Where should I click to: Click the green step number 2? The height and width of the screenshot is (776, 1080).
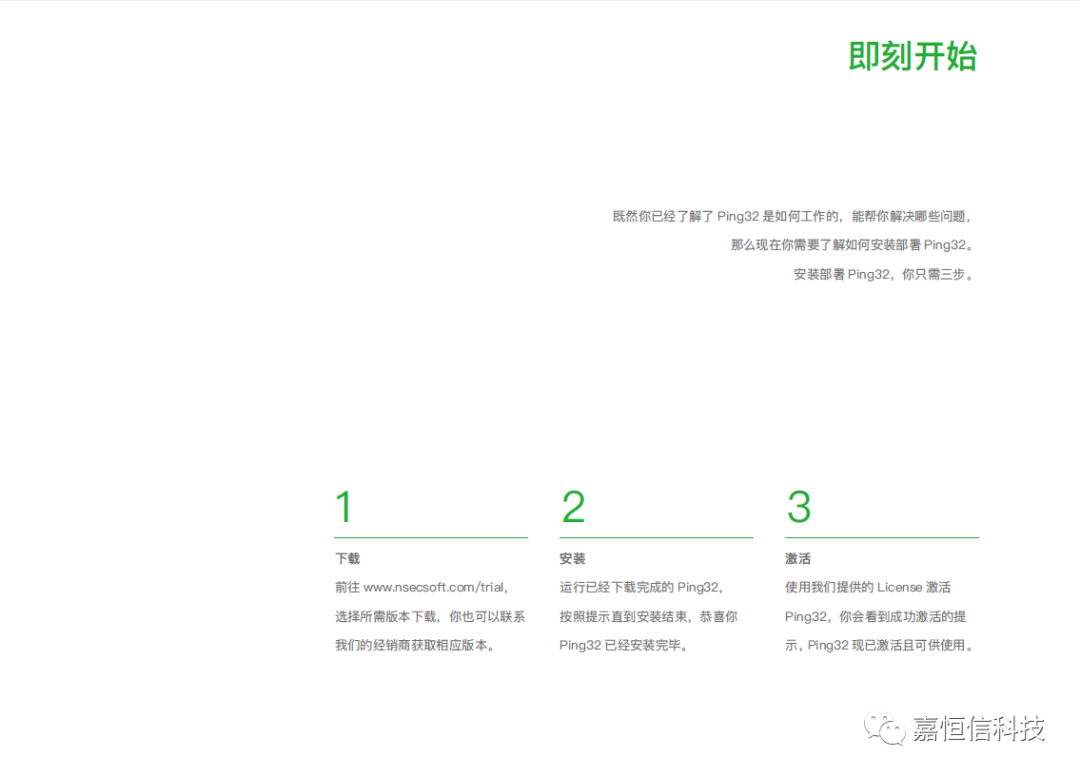coord(573,507)
